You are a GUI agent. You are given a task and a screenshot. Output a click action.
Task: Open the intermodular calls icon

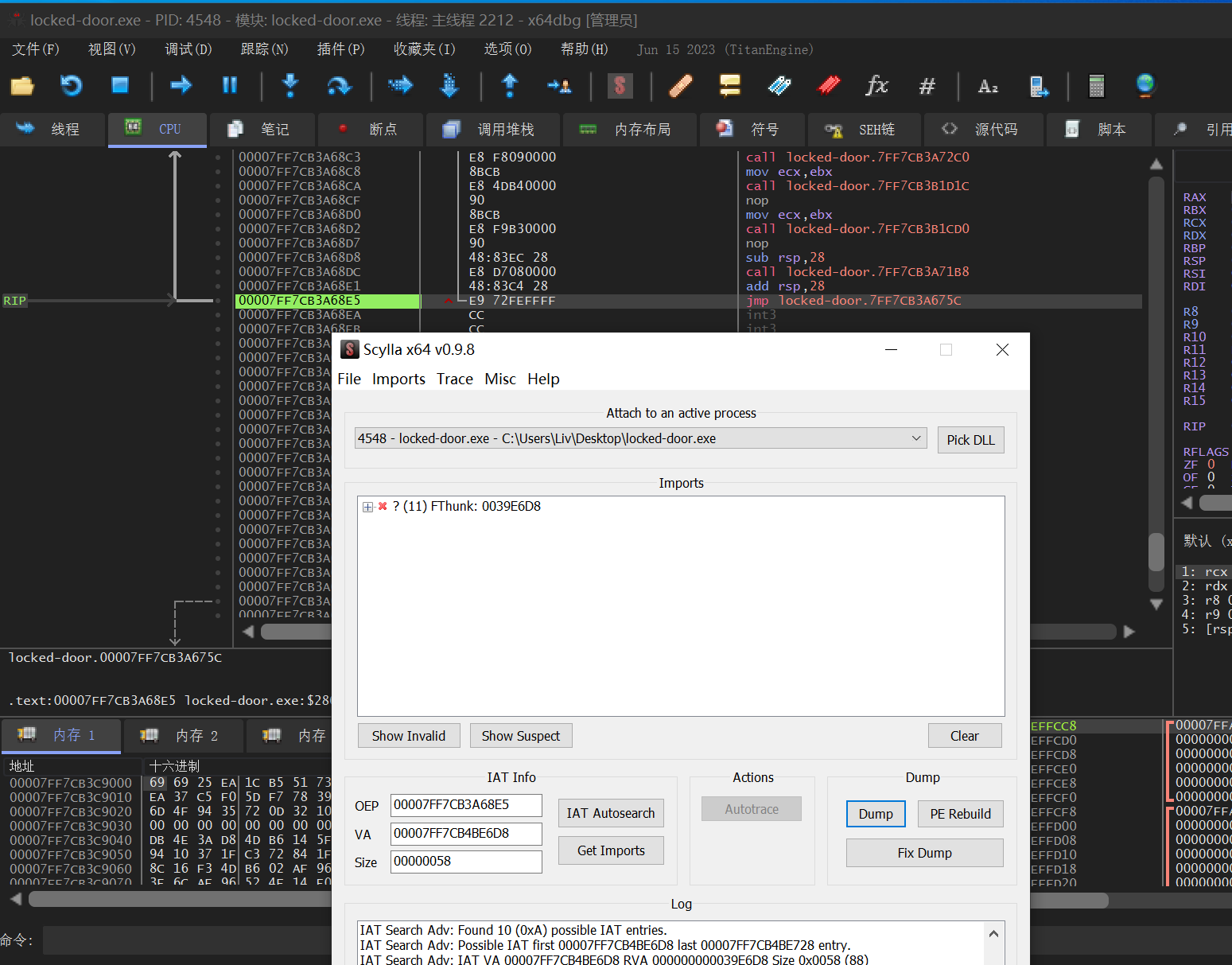[x=1038, y=85]
